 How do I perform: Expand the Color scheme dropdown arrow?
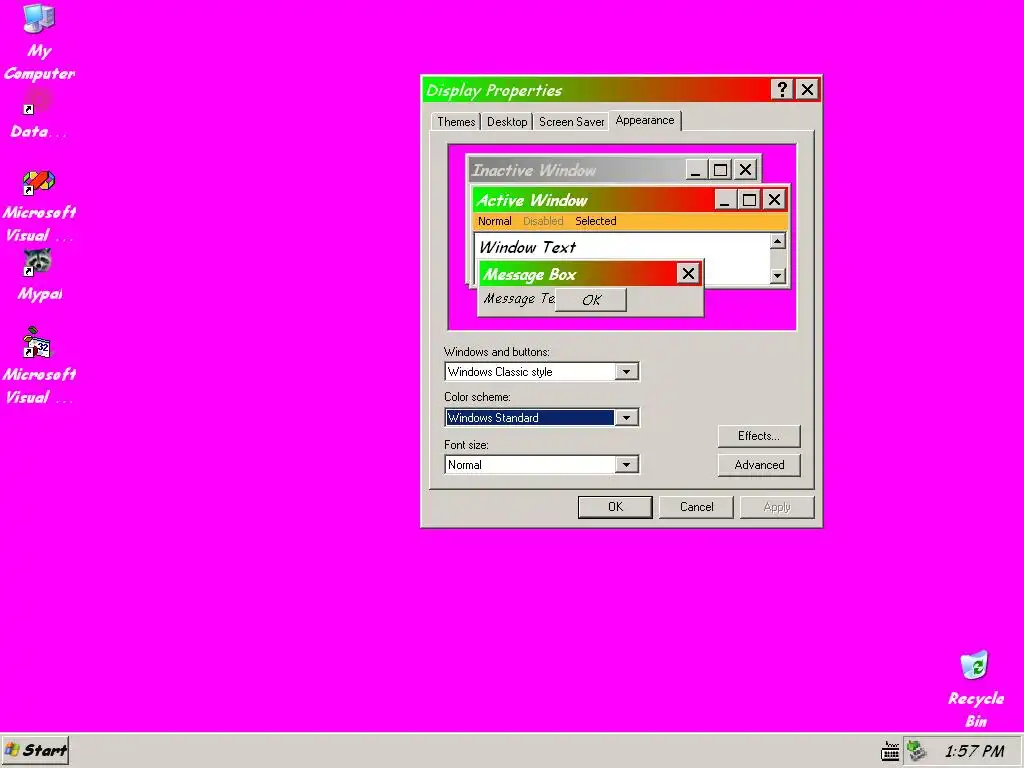point(626,417)
